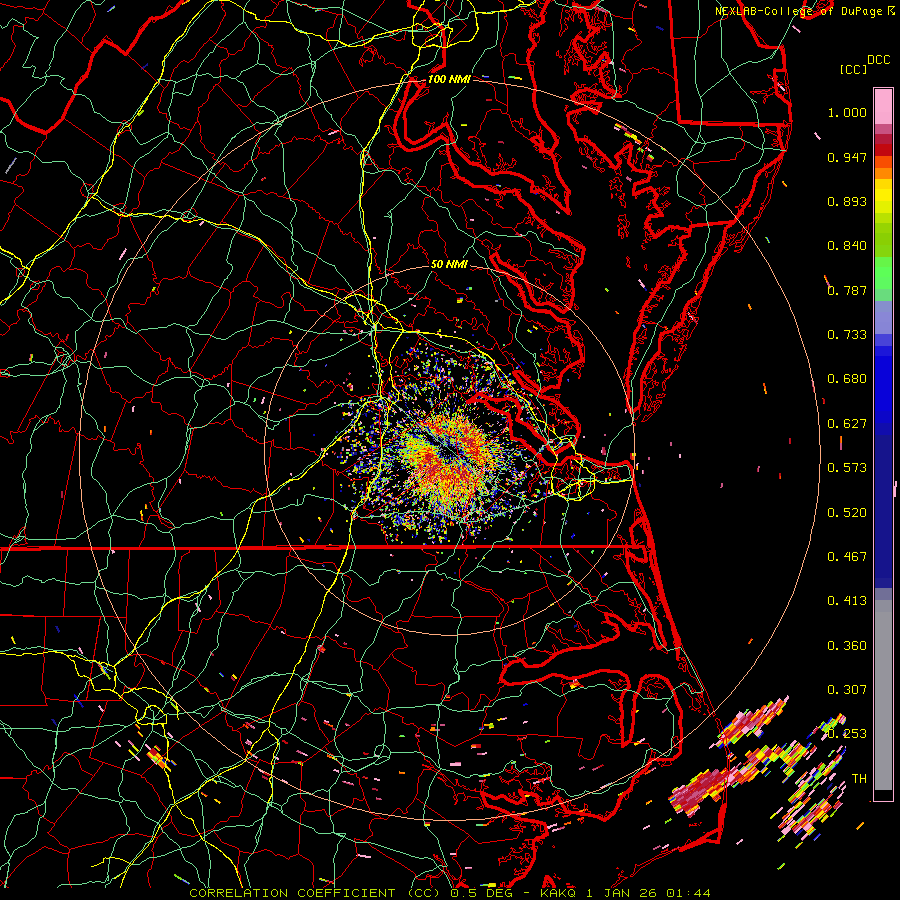Click the 0.627 scale value
Image resolution: width=900 pixels, height=900 pixels.
(847, 424)
